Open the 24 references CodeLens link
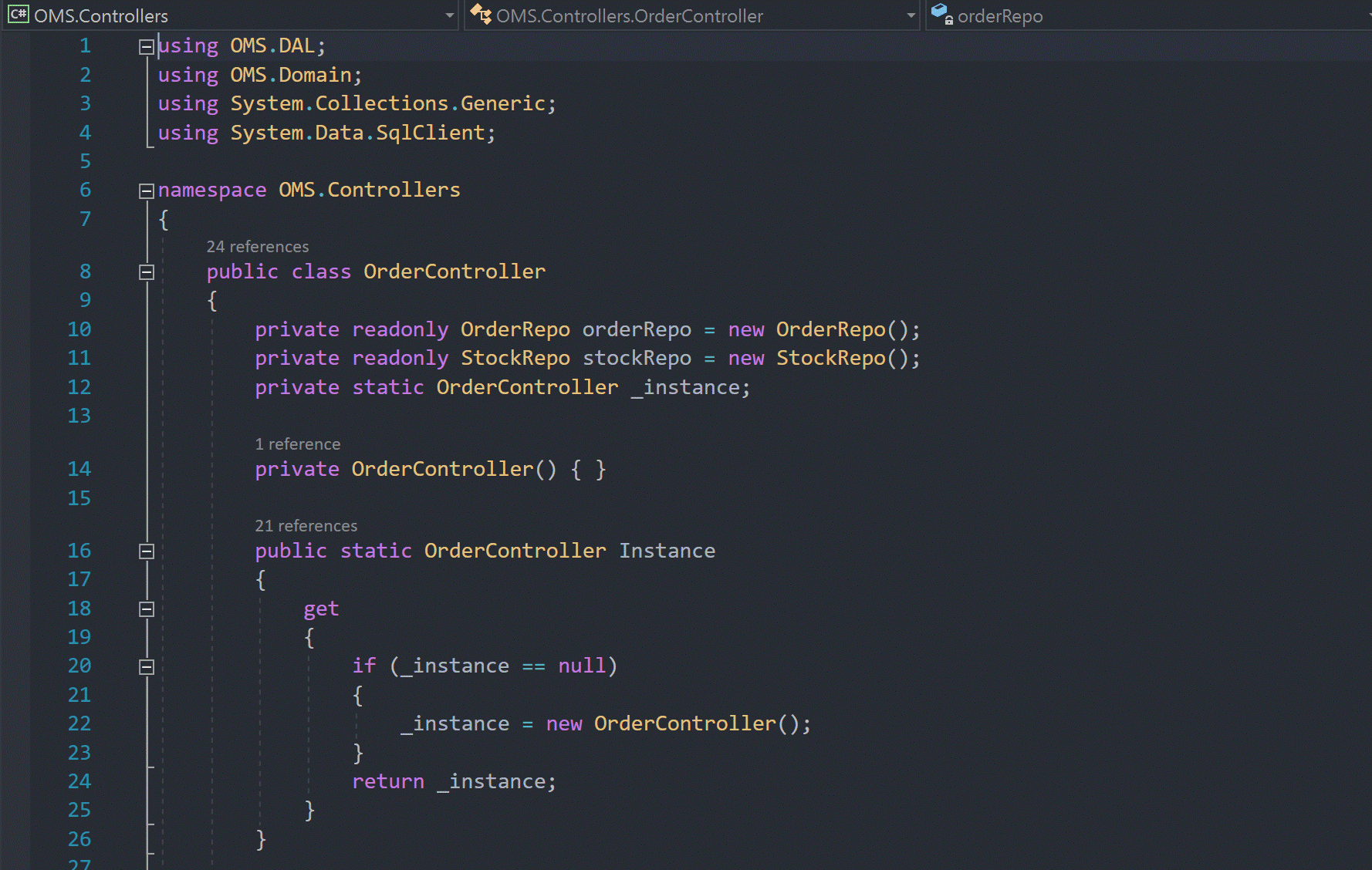 (x=257, y=246)
